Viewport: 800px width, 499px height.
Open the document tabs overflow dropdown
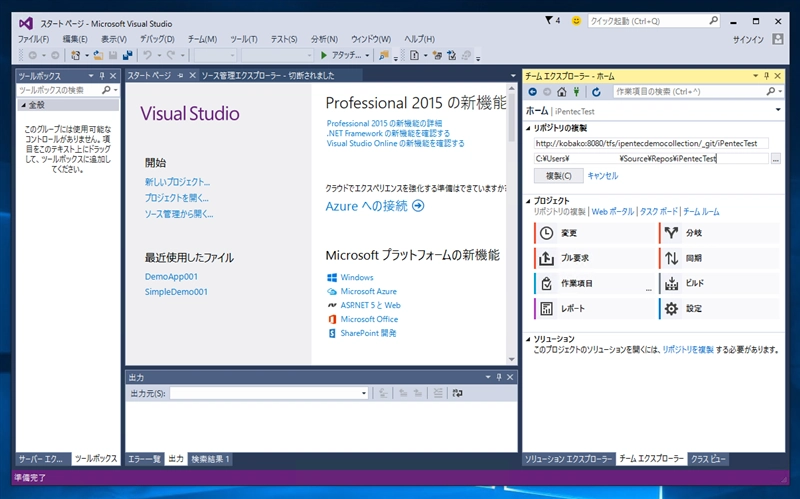pos(513,76)
